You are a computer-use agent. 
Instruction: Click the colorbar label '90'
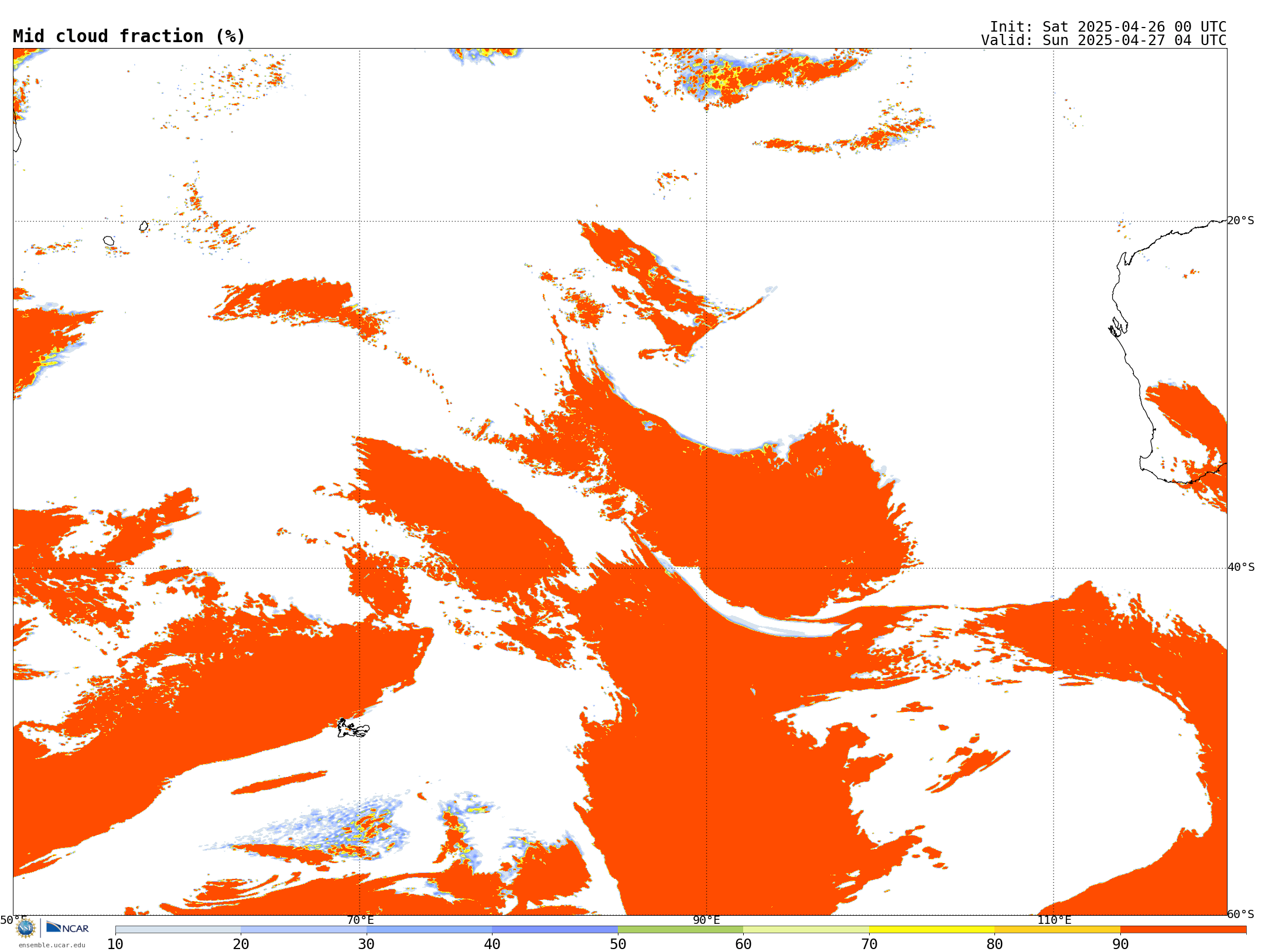click(x=1120, y=944)
